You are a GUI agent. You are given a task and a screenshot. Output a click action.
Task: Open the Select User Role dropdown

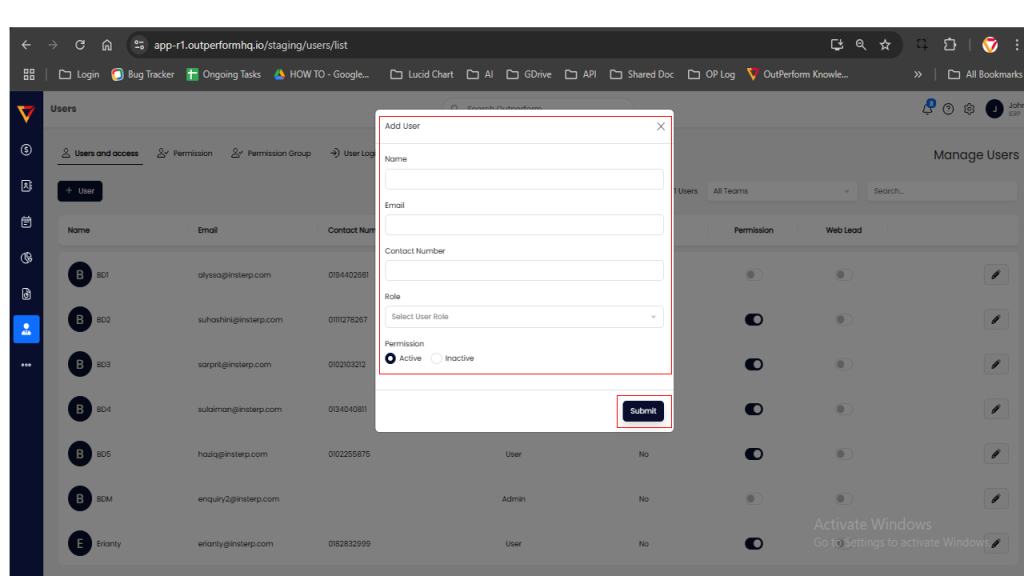pyautogui.click(x=524, y=317)
